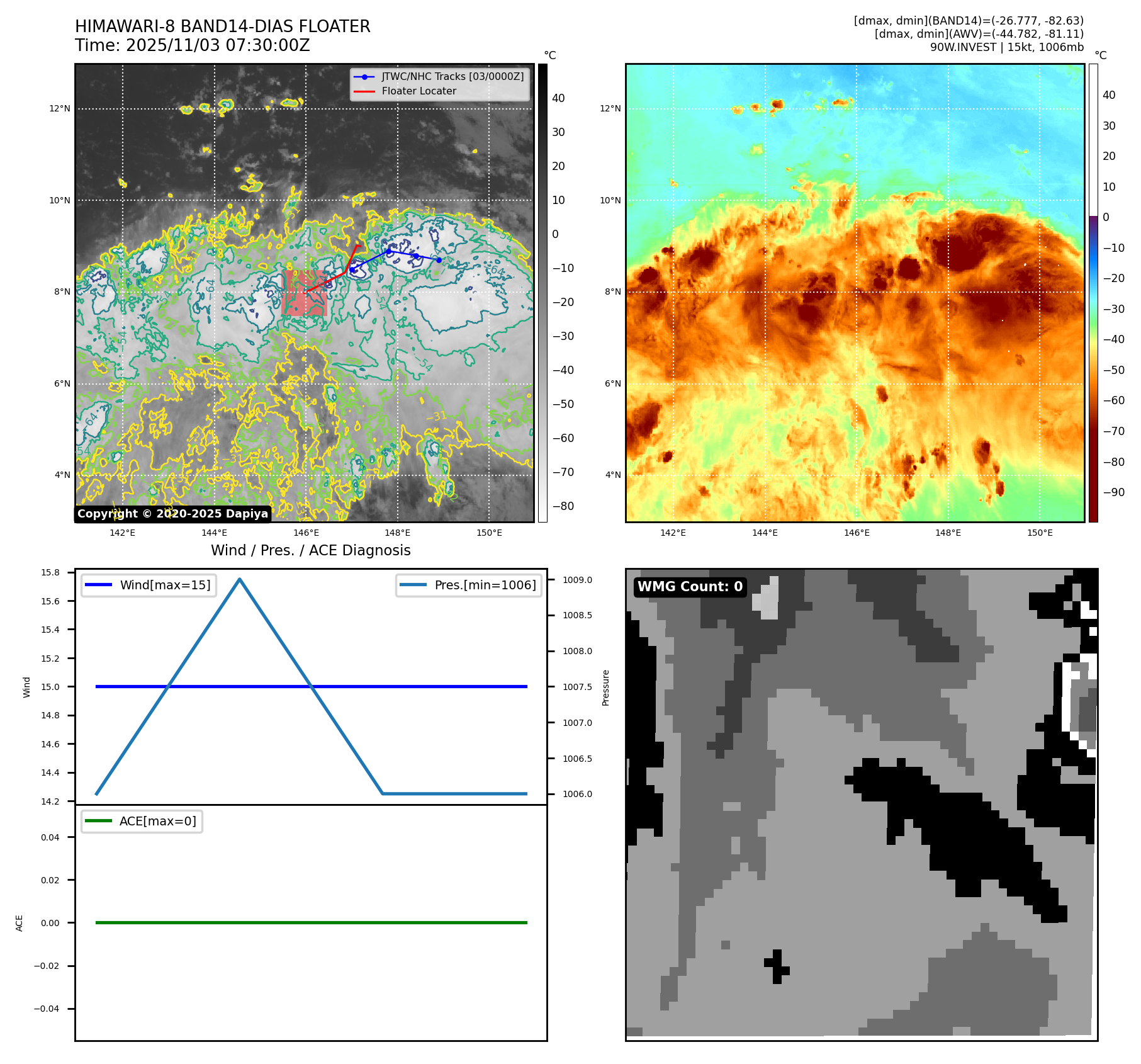Click the dmax, dmin BAND14 readout text
The height and width of the screenshot is (1064, 1141).
coord(968,21)
